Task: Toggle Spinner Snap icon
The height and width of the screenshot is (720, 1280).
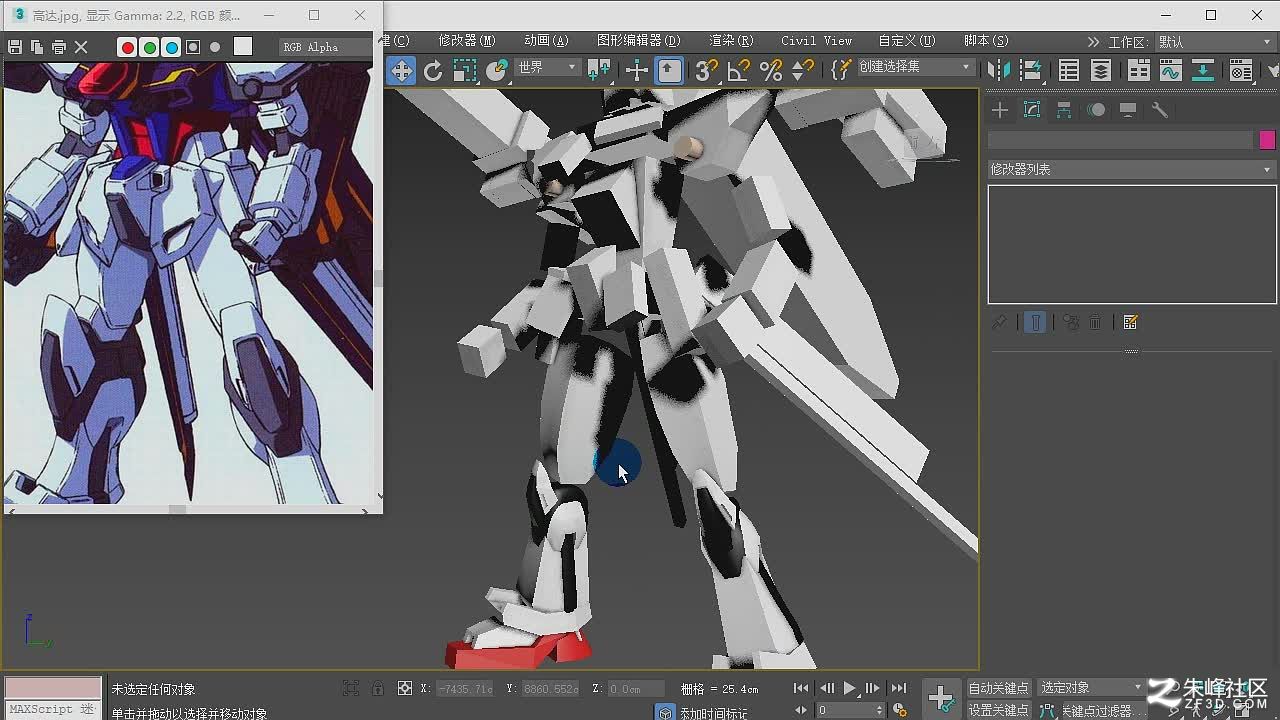Action: [802, 70]
